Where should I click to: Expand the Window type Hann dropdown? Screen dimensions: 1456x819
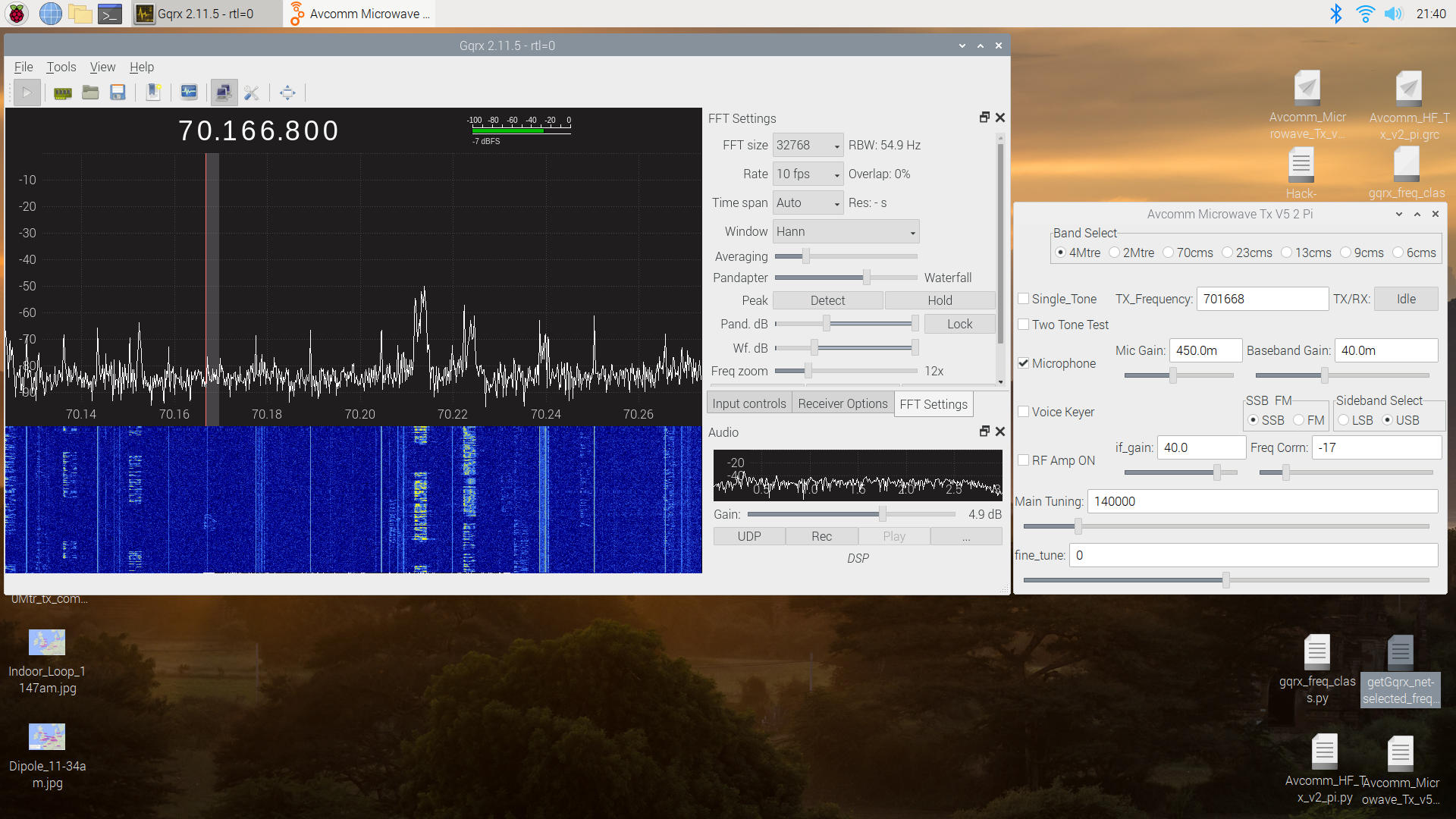[x=846, y=231]
